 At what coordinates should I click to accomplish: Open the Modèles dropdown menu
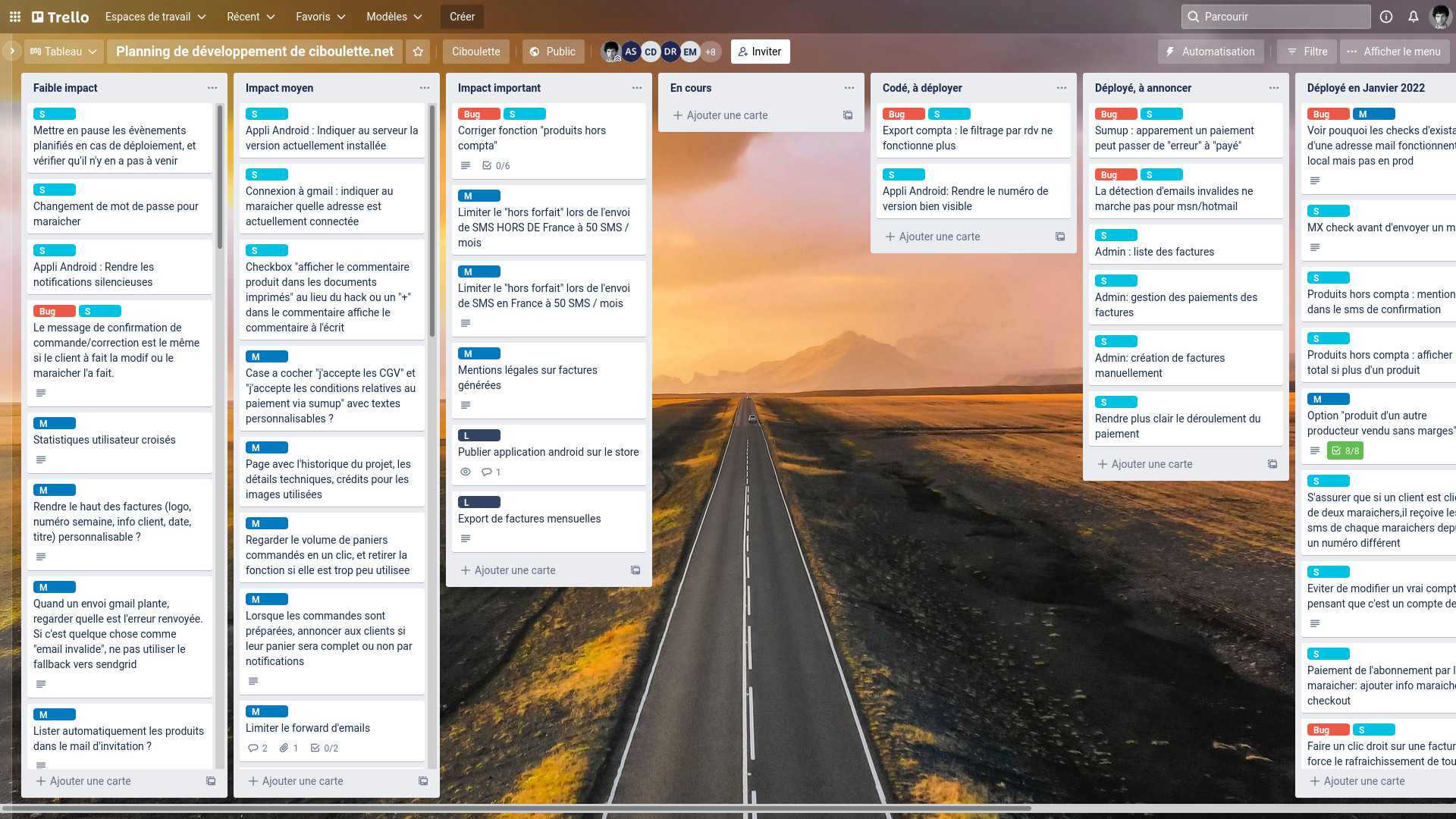point(395,17)
